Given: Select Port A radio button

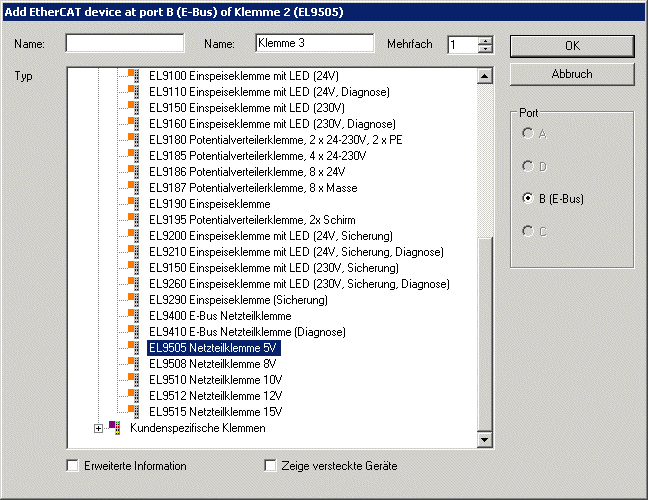Looking at the screenshot, I should (x=528, y=133).
